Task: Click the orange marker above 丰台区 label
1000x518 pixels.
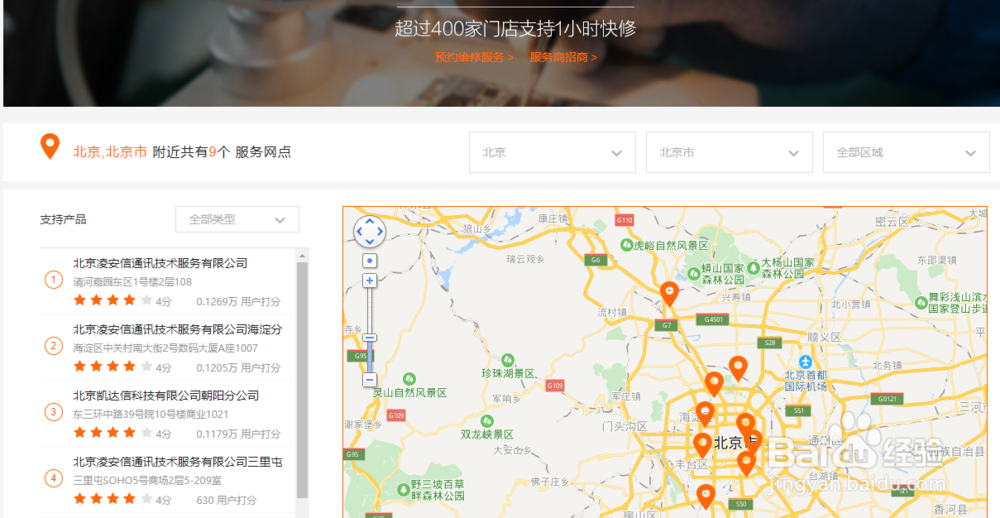Action: click(x=702, y=445)
